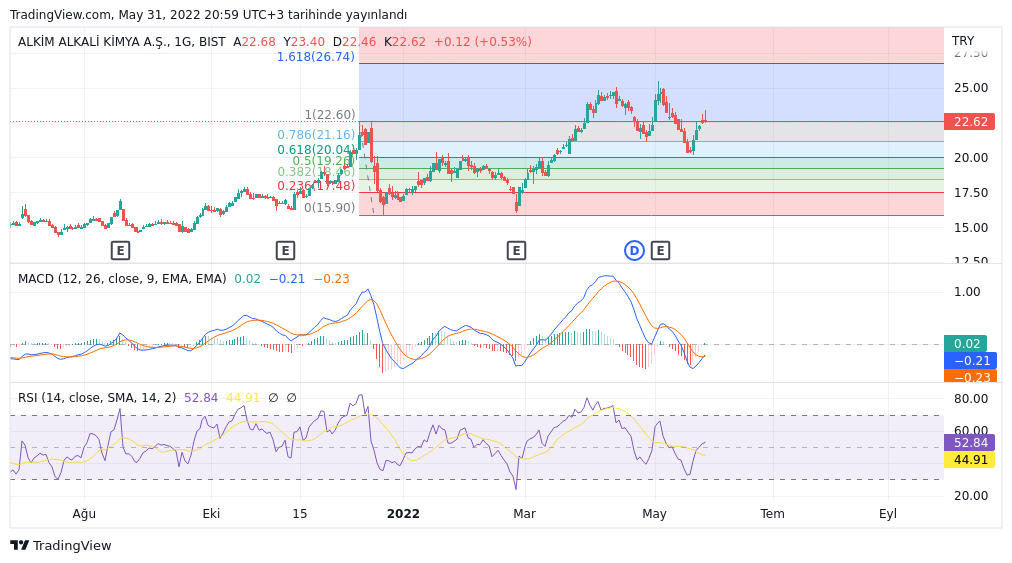
Task: Click the 1.00 MACD axis label
Action: [x=967, y=292]
